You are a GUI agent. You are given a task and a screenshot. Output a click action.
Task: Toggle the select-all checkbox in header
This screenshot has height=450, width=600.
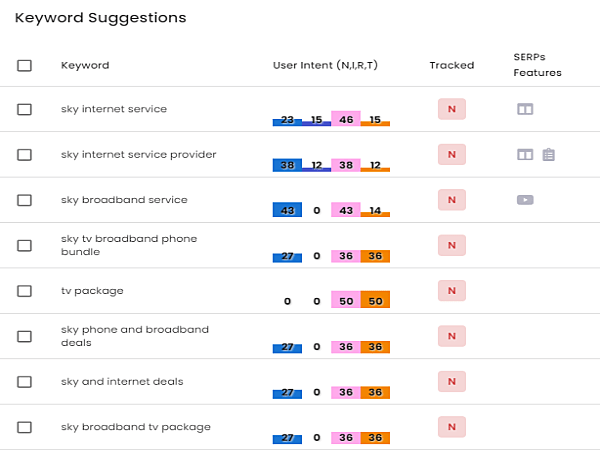(x=24, y=65)
